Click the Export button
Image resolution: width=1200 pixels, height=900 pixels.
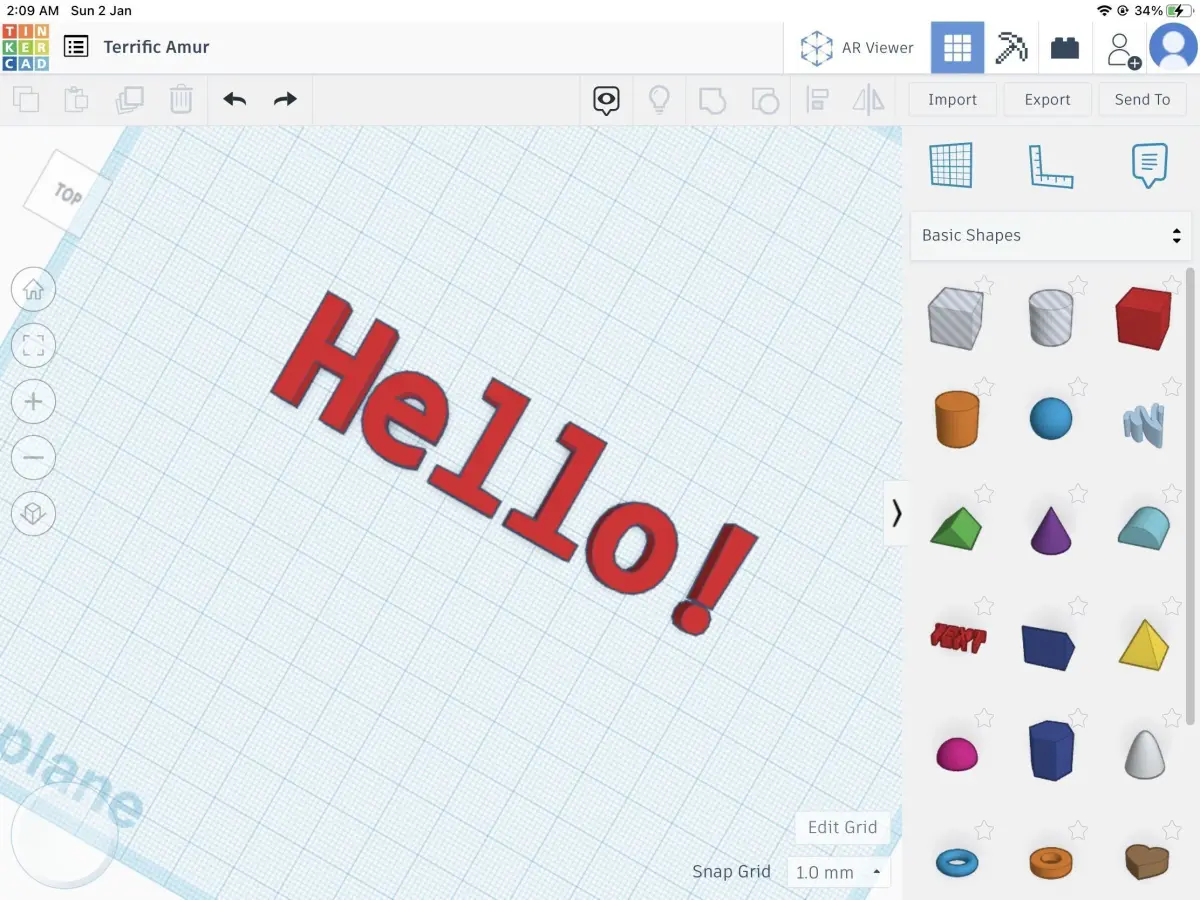1047,99
